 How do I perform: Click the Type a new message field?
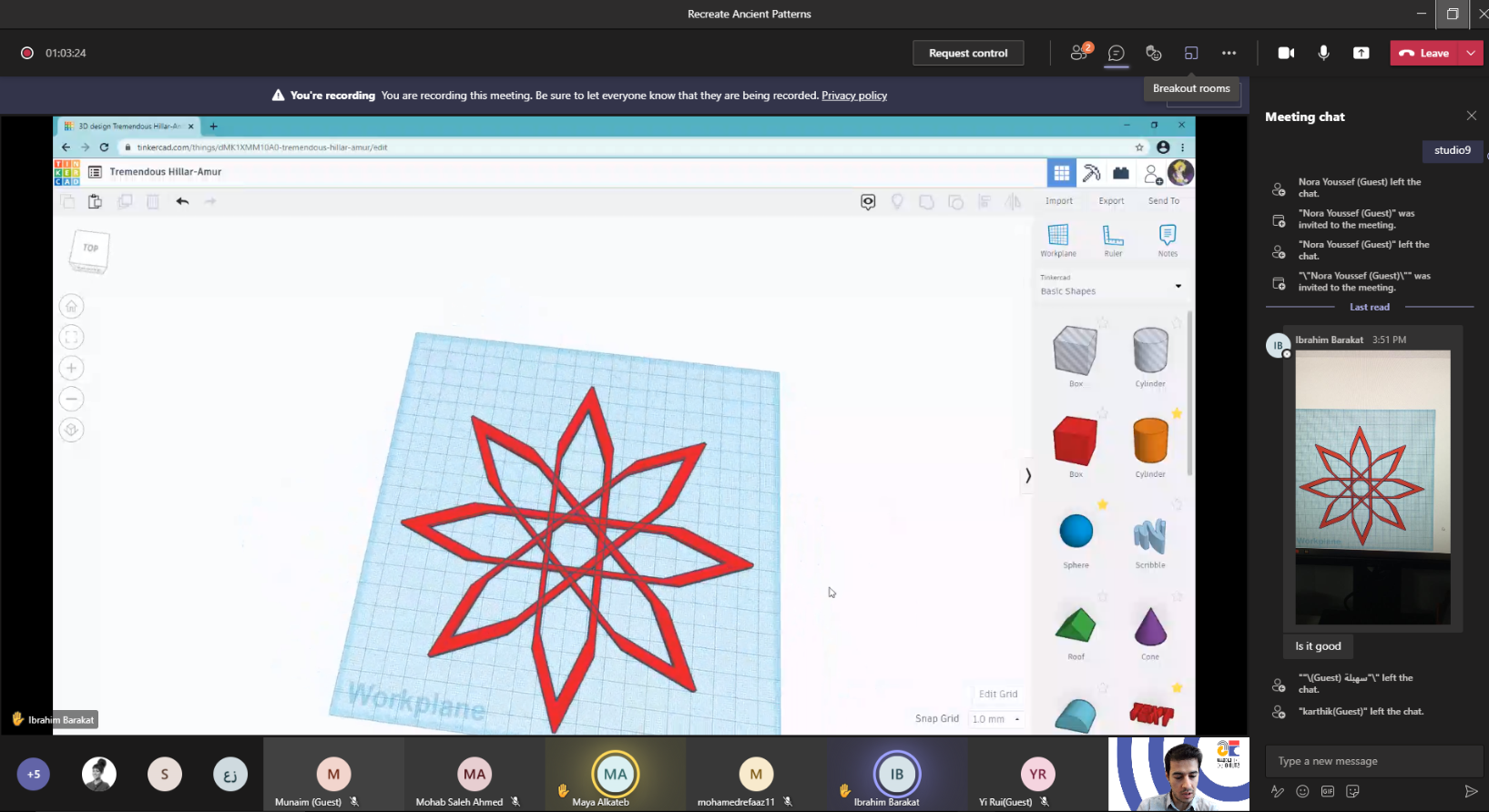tap(1373, 761)
